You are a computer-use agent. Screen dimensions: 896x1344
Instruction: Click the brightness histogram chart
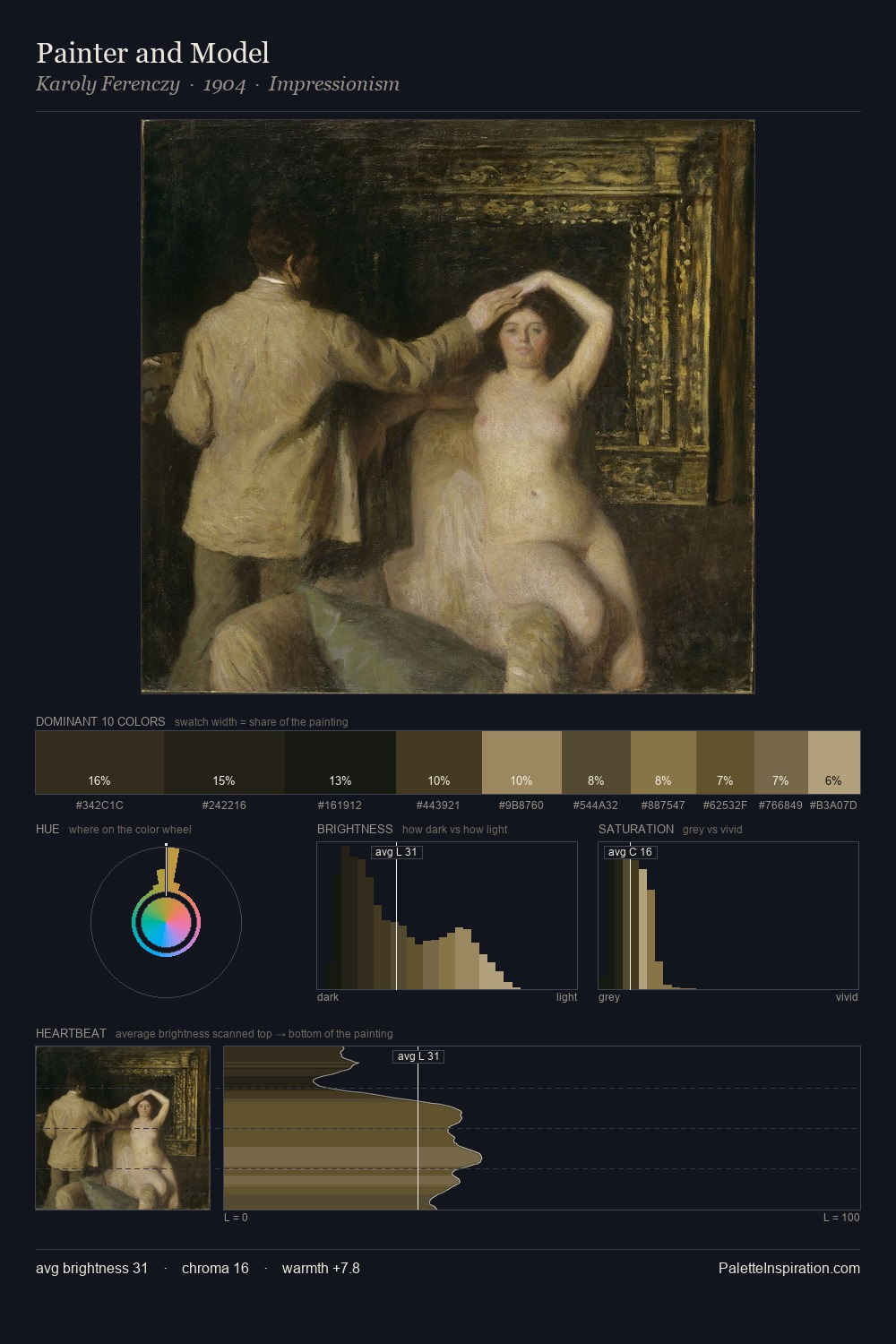(447, 916)
